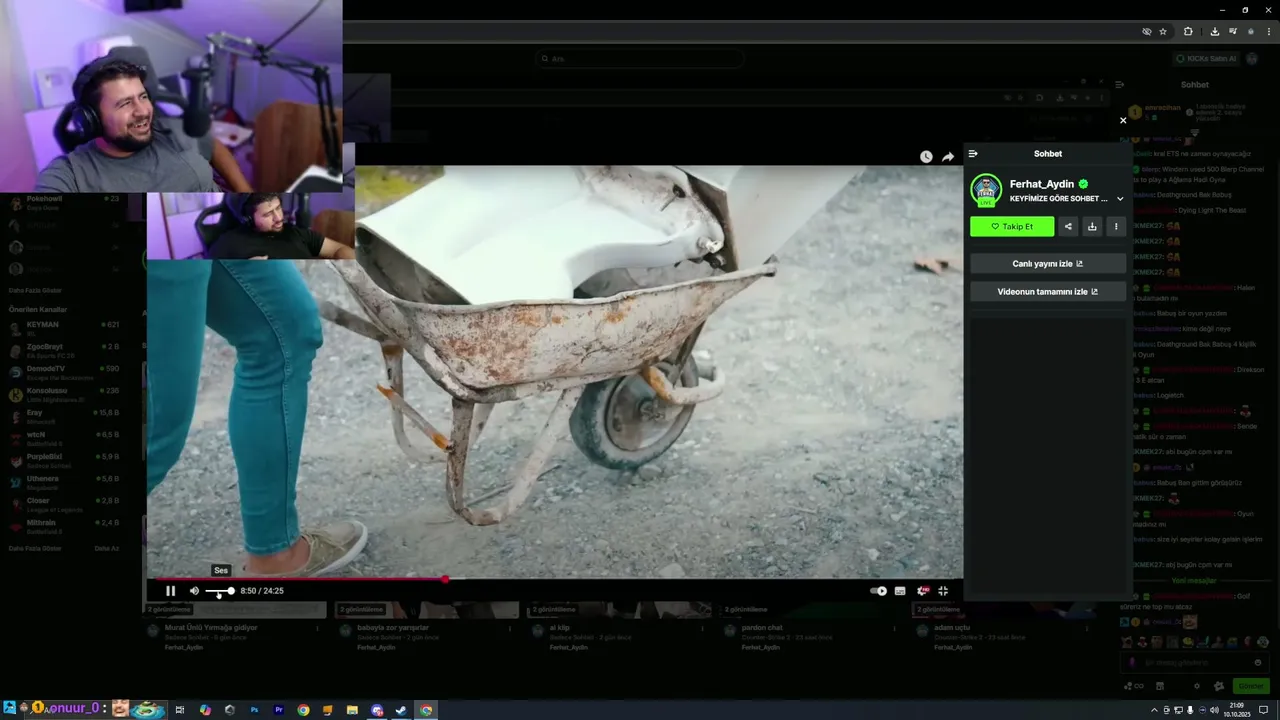Open the subtitles/captions control in the player

[900, 591]
